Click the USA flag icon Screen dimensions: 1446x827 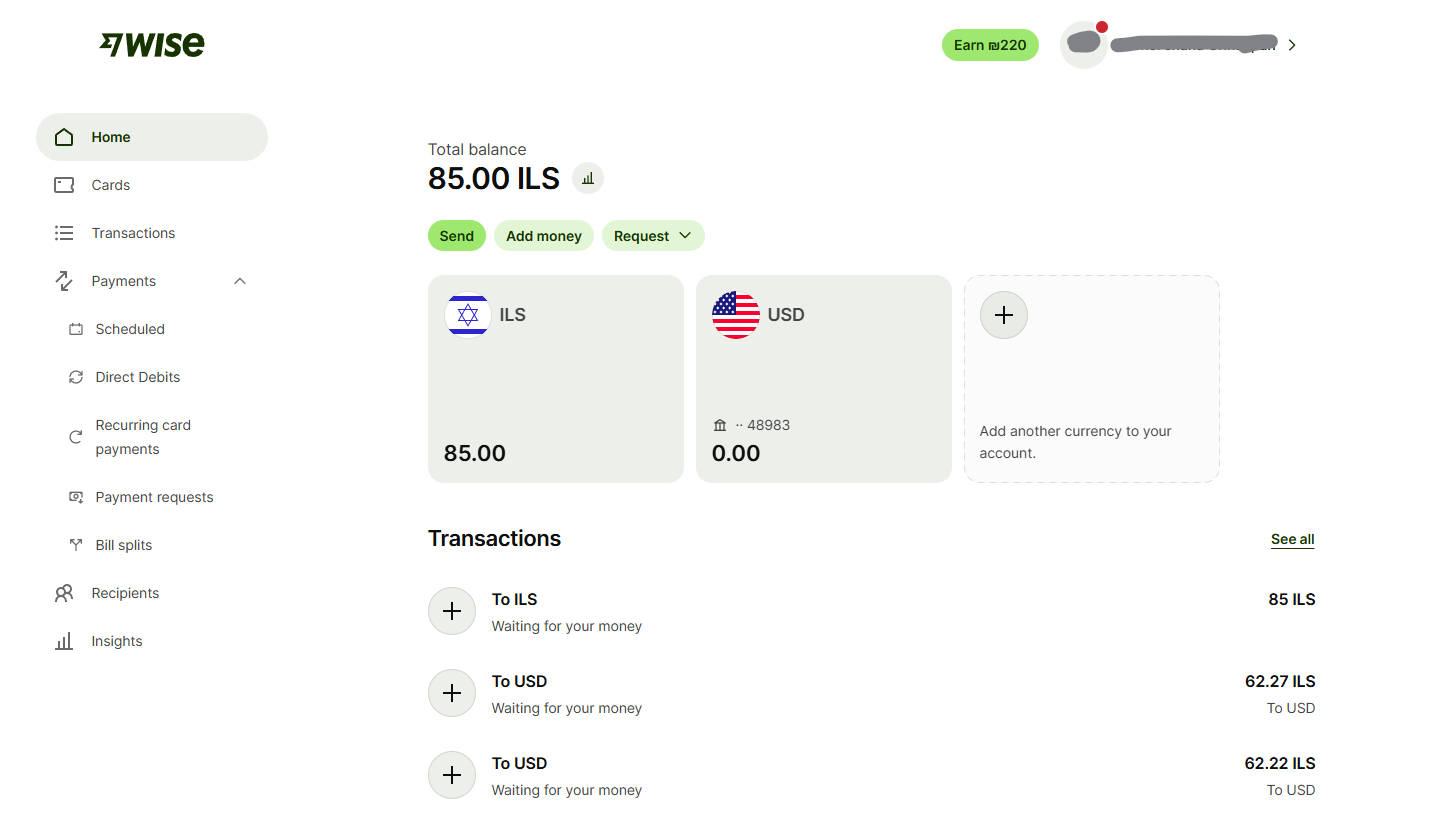736,315
